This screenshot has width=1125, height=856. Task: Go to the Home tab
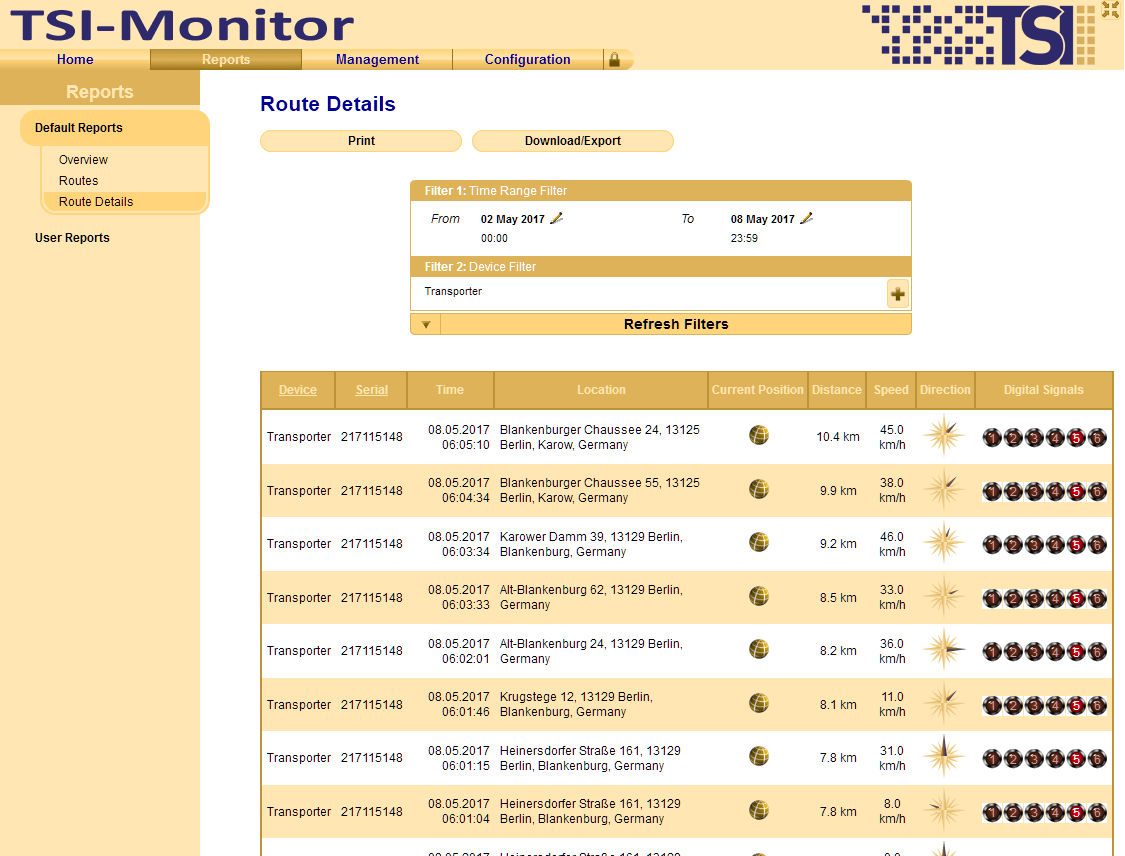pos(75,60)
